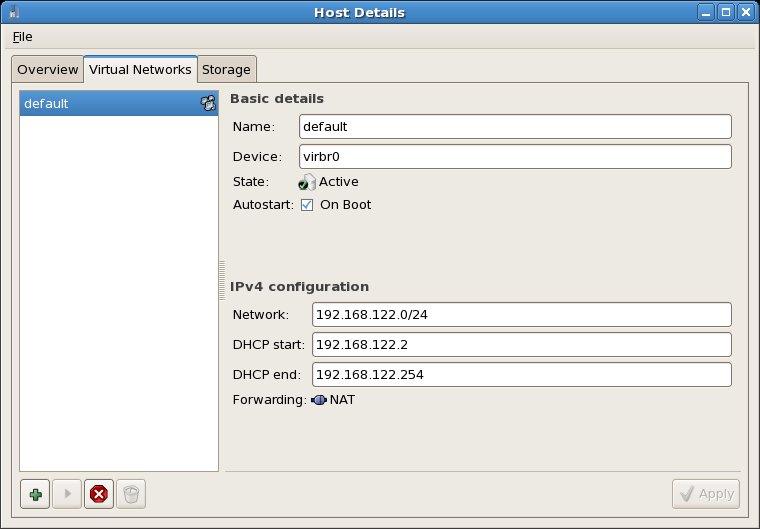Viewport: 760px width, 529px height.
Task: Click the Name field containing default
Action: [x=515, y=127]
